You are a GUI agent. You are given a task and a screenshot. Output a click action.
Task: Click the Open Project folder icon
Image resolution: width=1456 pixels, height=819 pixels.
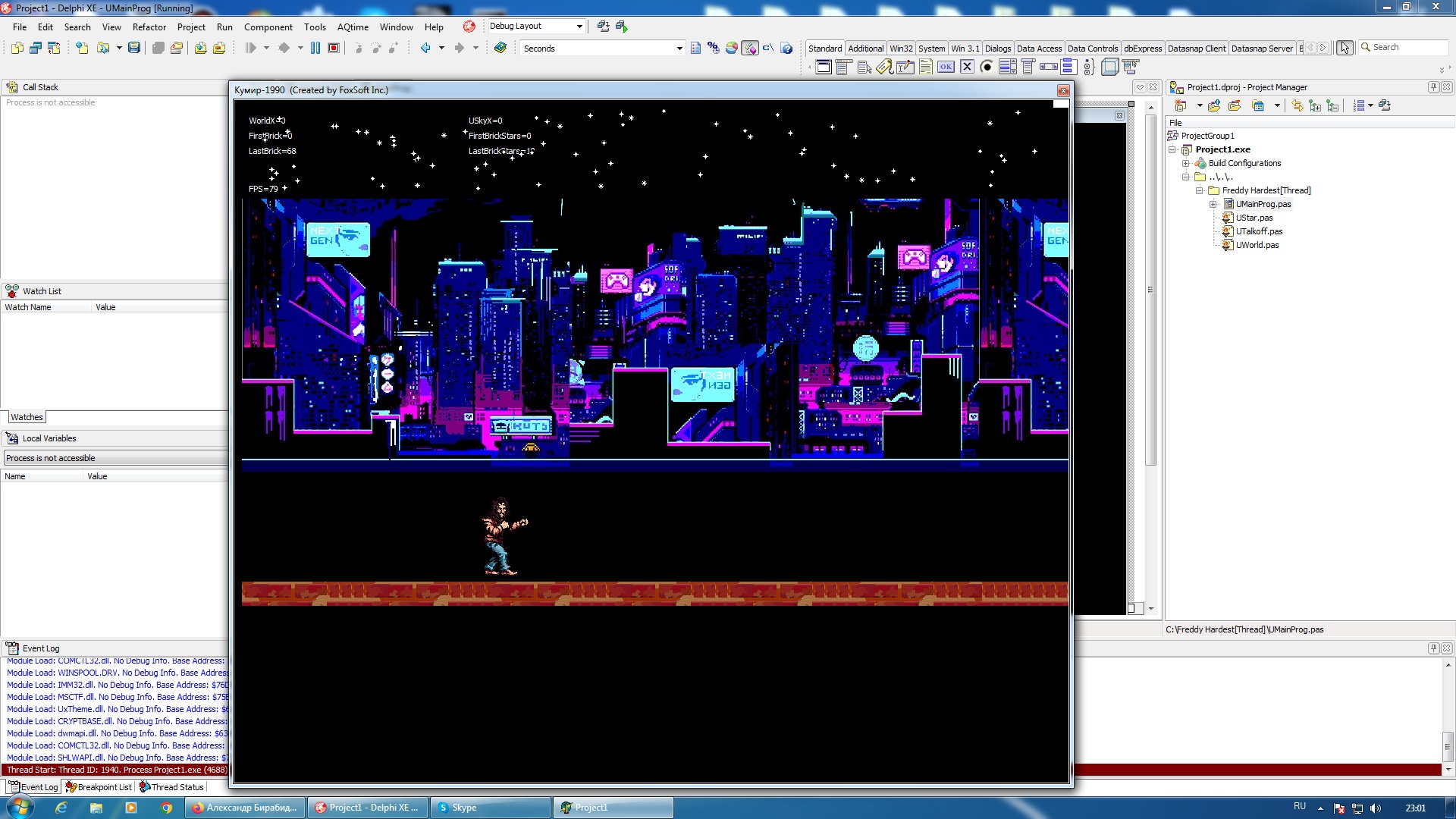[177, 48]
